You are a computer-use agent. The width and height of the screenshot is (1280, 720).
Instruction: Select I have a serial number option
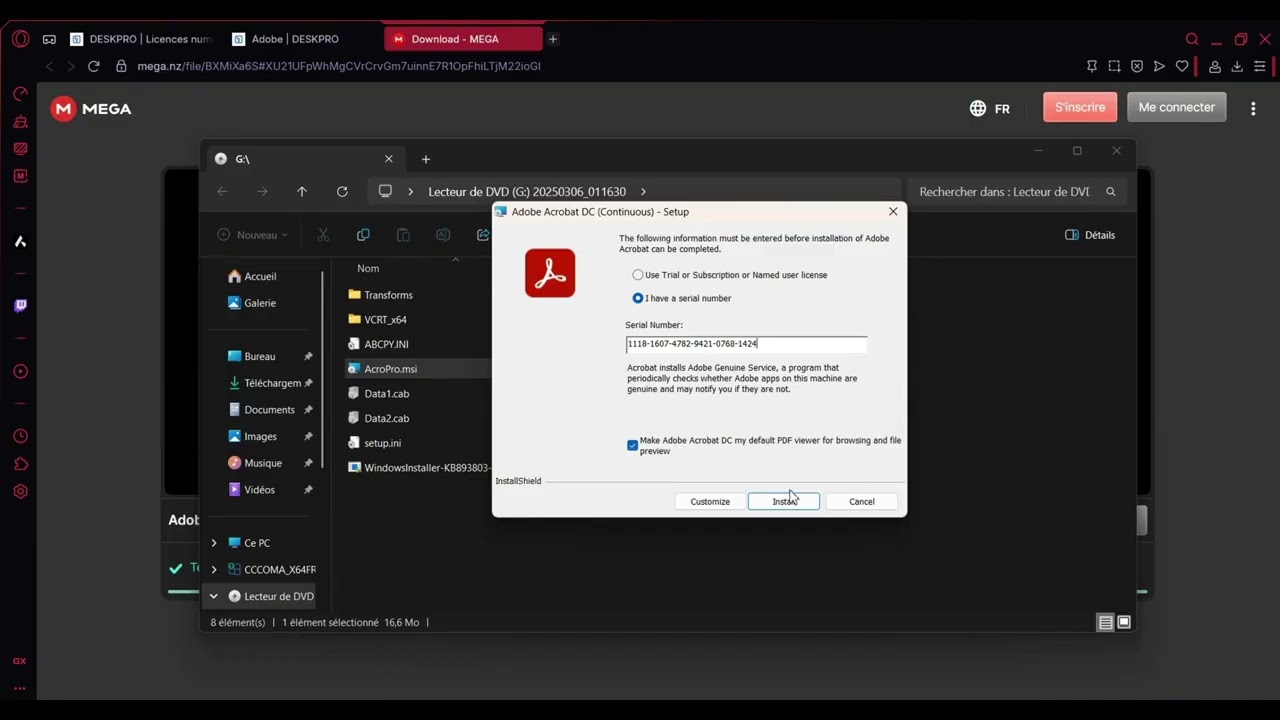point(681,298)
